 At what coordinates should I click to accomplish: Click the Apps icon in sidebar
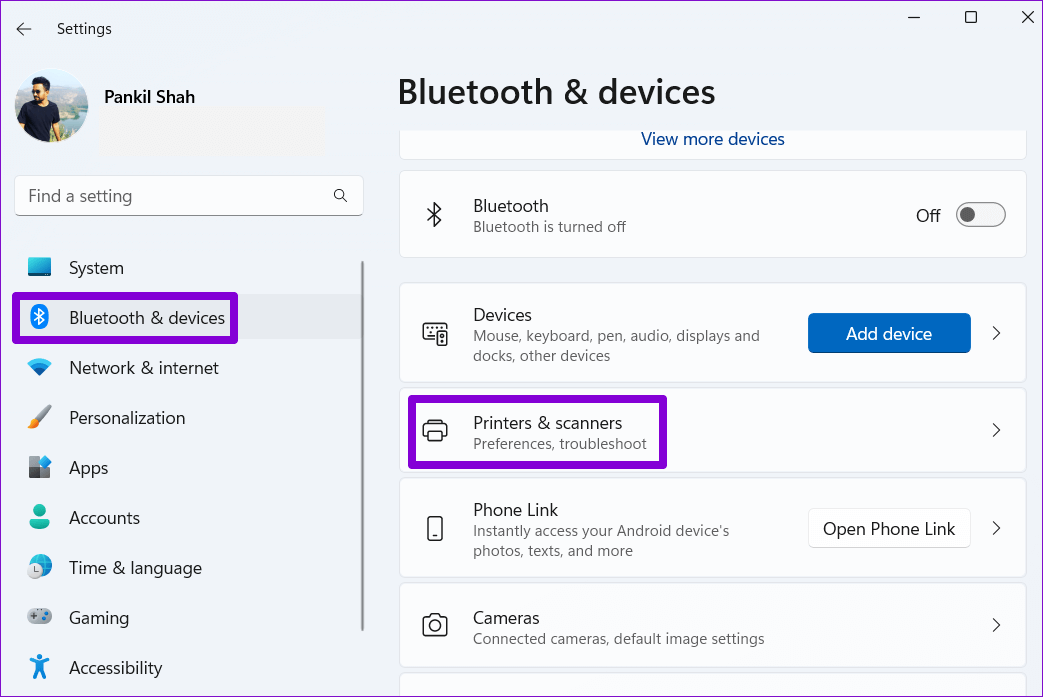40,468
